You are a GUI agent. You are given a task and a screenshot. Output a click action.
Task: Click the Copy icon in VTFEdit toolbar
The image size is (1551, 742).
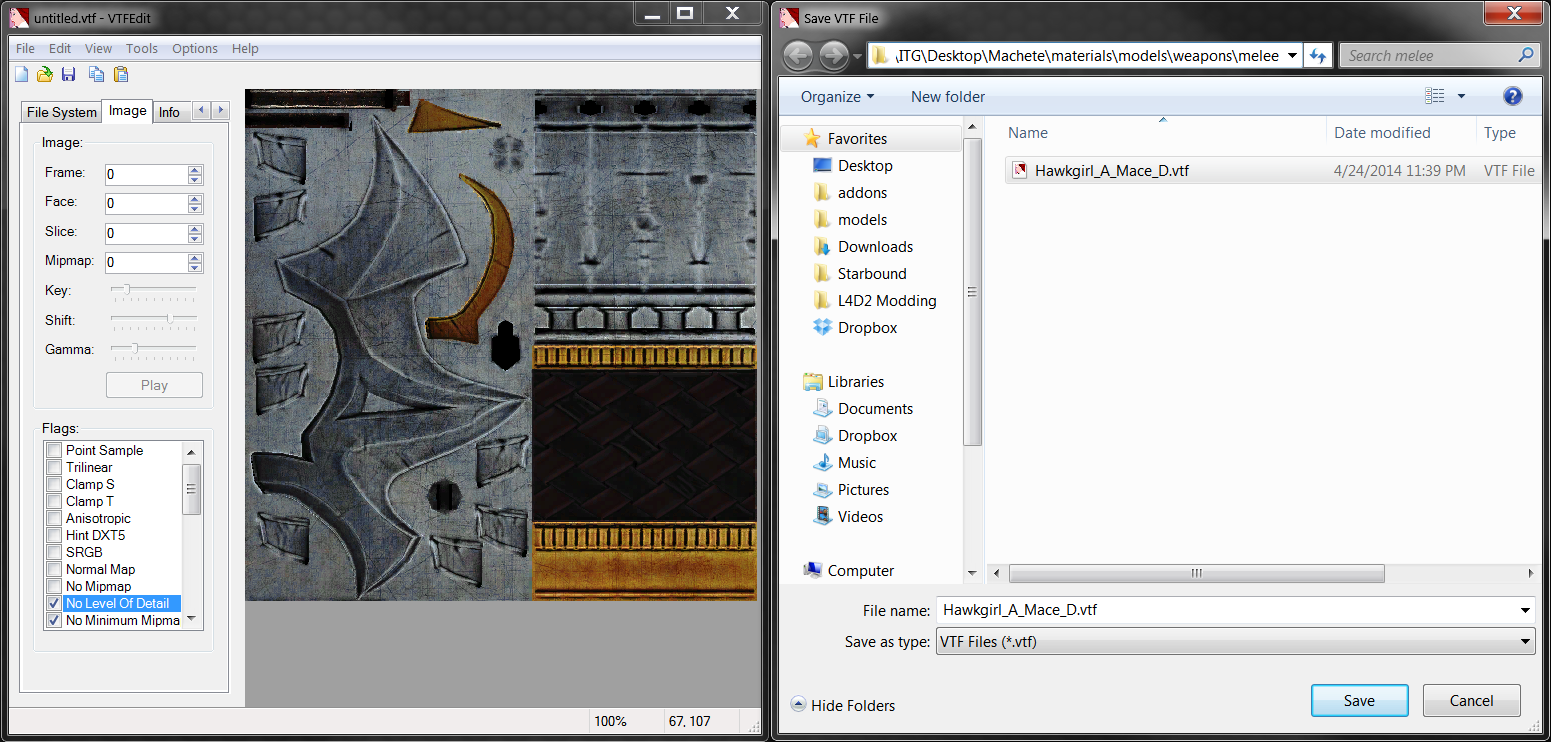click(x=97, y=74)
